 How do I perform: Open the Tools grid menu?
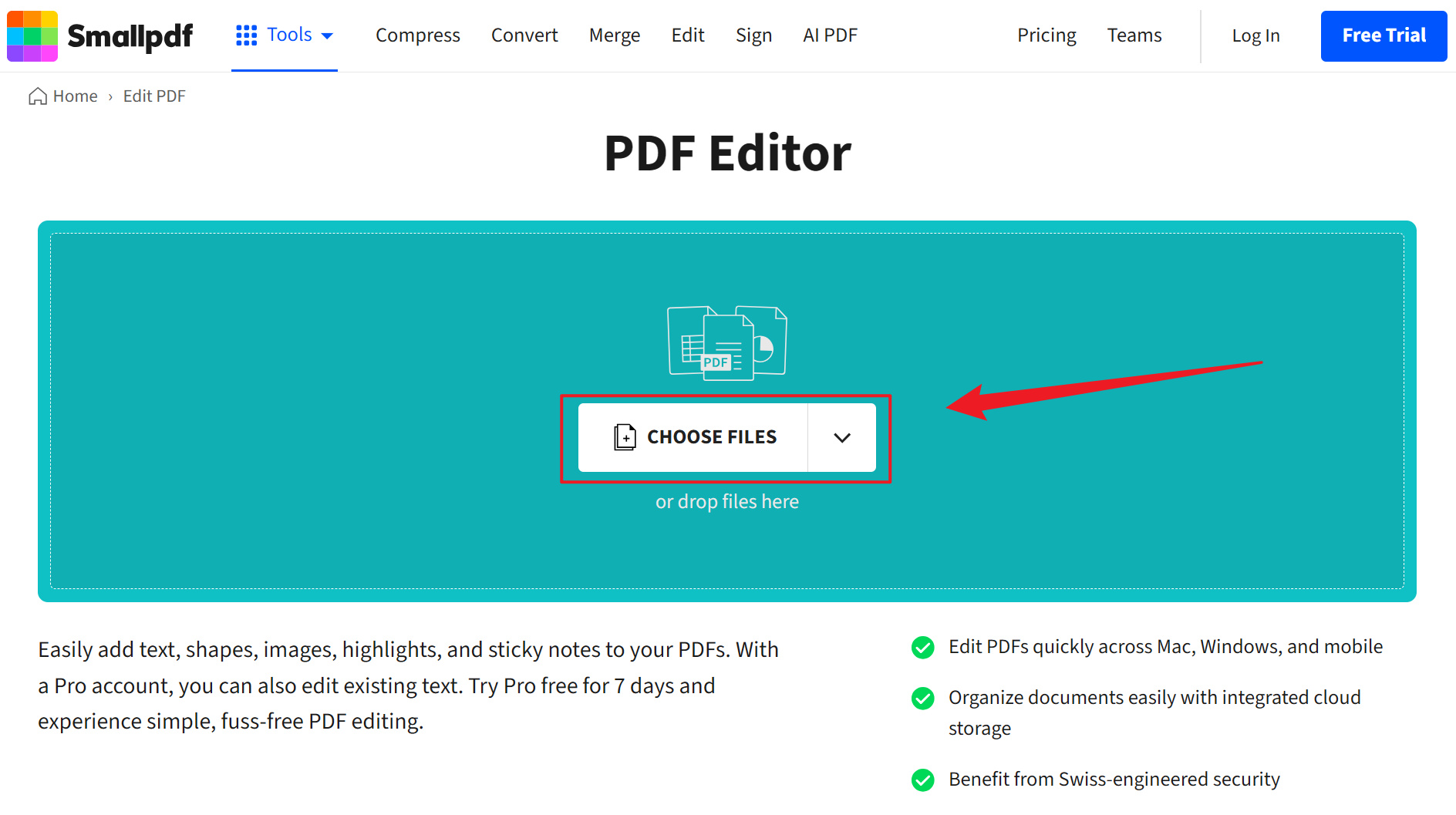point(285,35)
